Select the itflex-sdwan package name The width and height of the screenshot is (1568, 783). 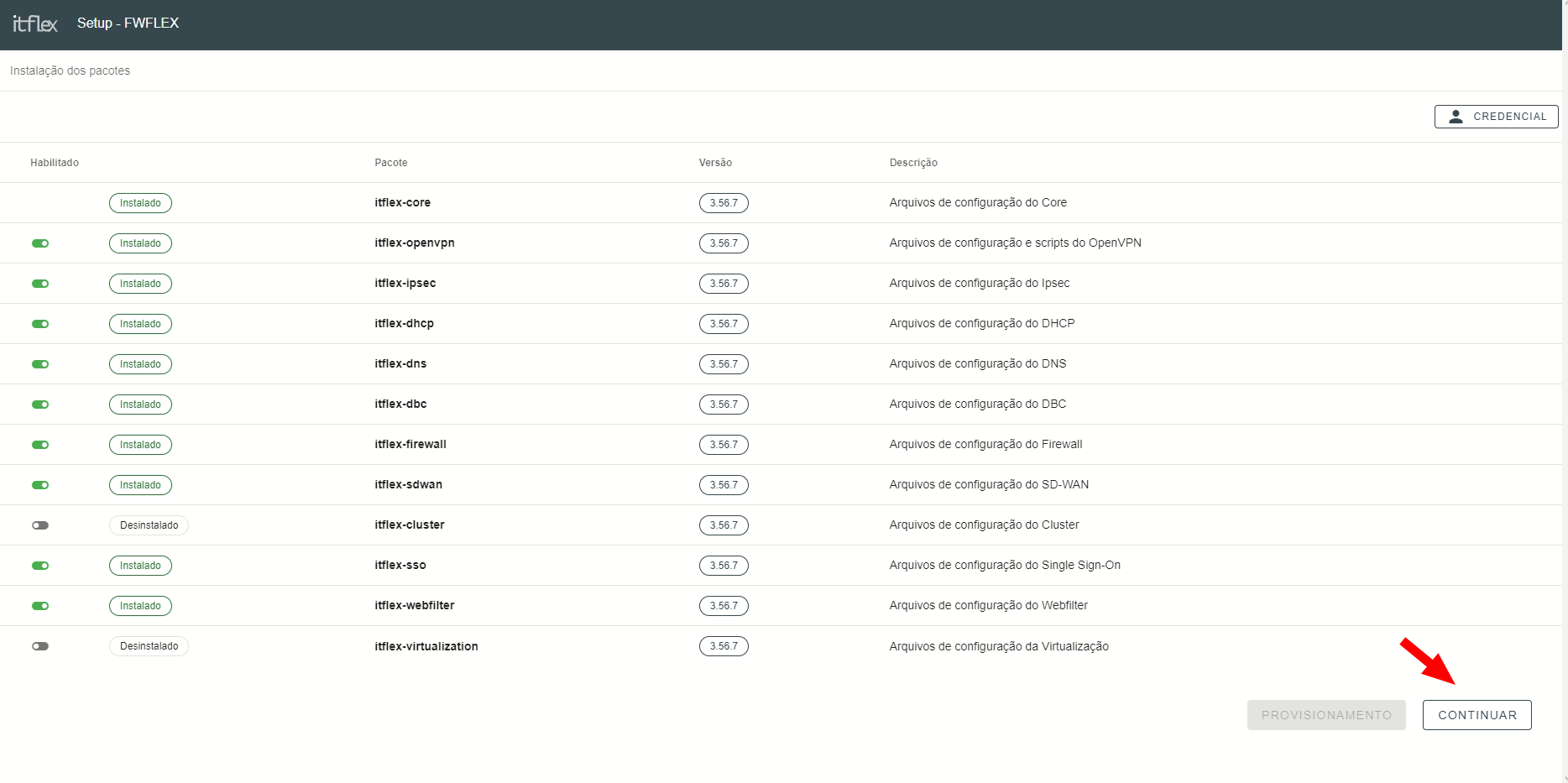409,484
